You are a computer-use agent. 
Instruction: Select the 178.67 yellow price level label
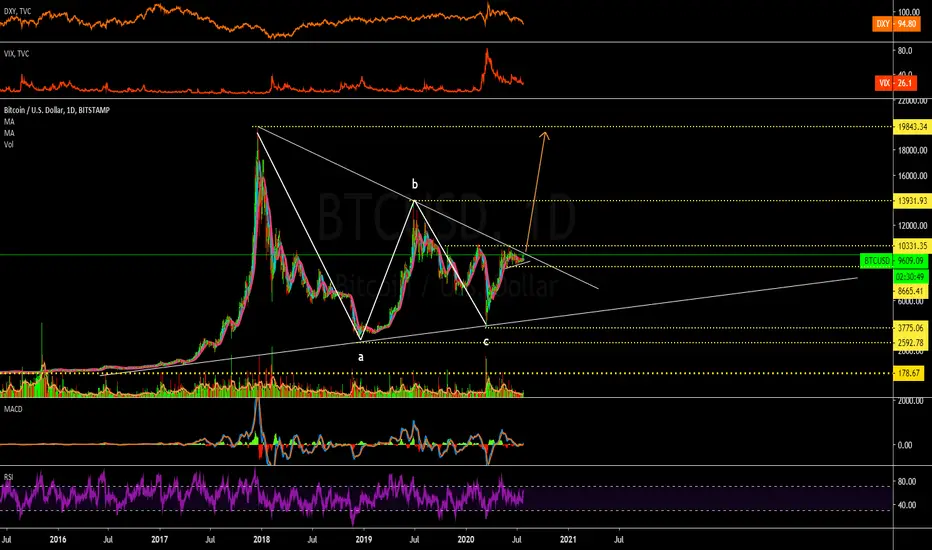[909, 373]
